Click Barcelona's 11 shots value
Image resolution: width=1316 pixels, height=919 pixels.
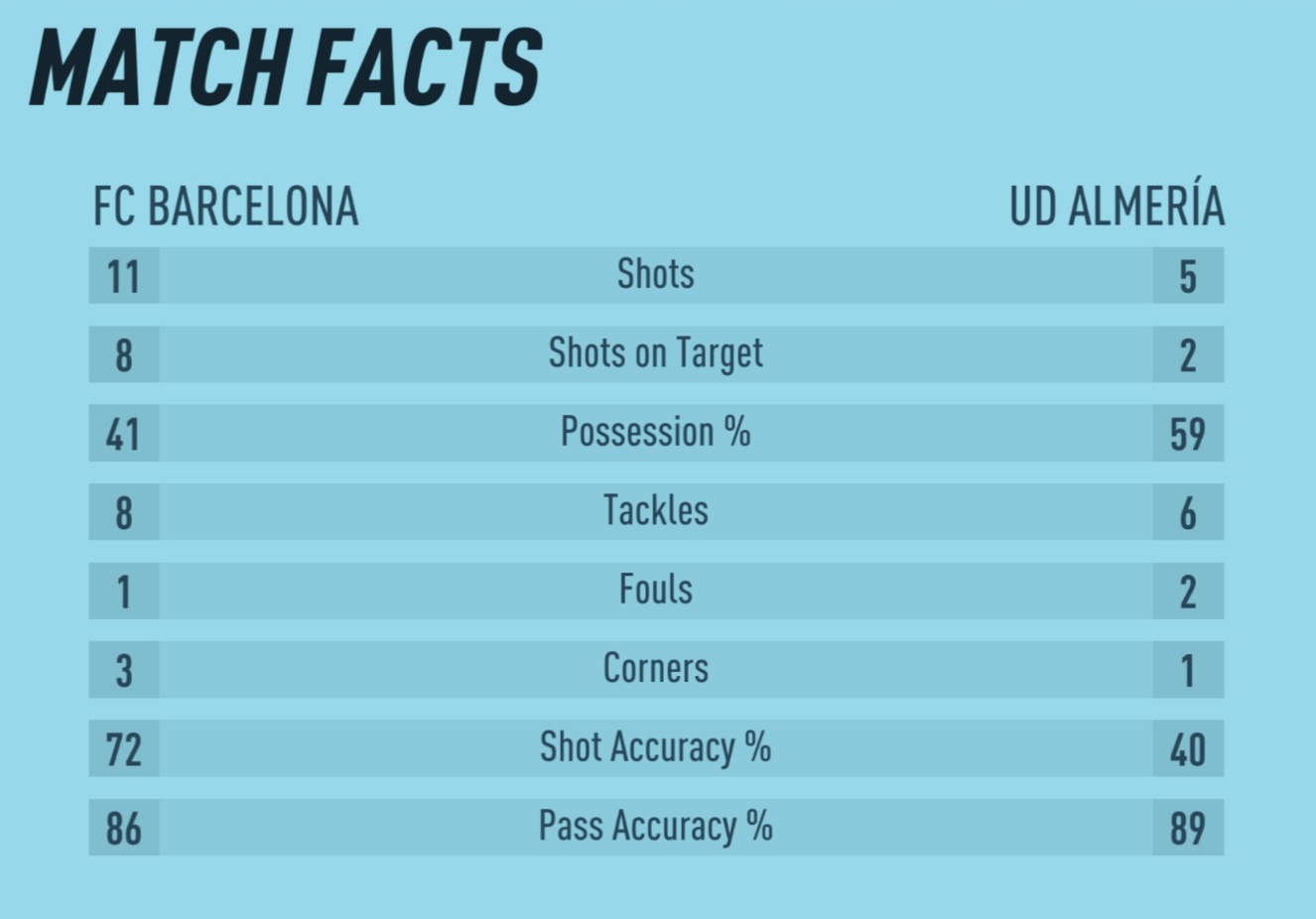pyautogui.click(x=123, y=277)
